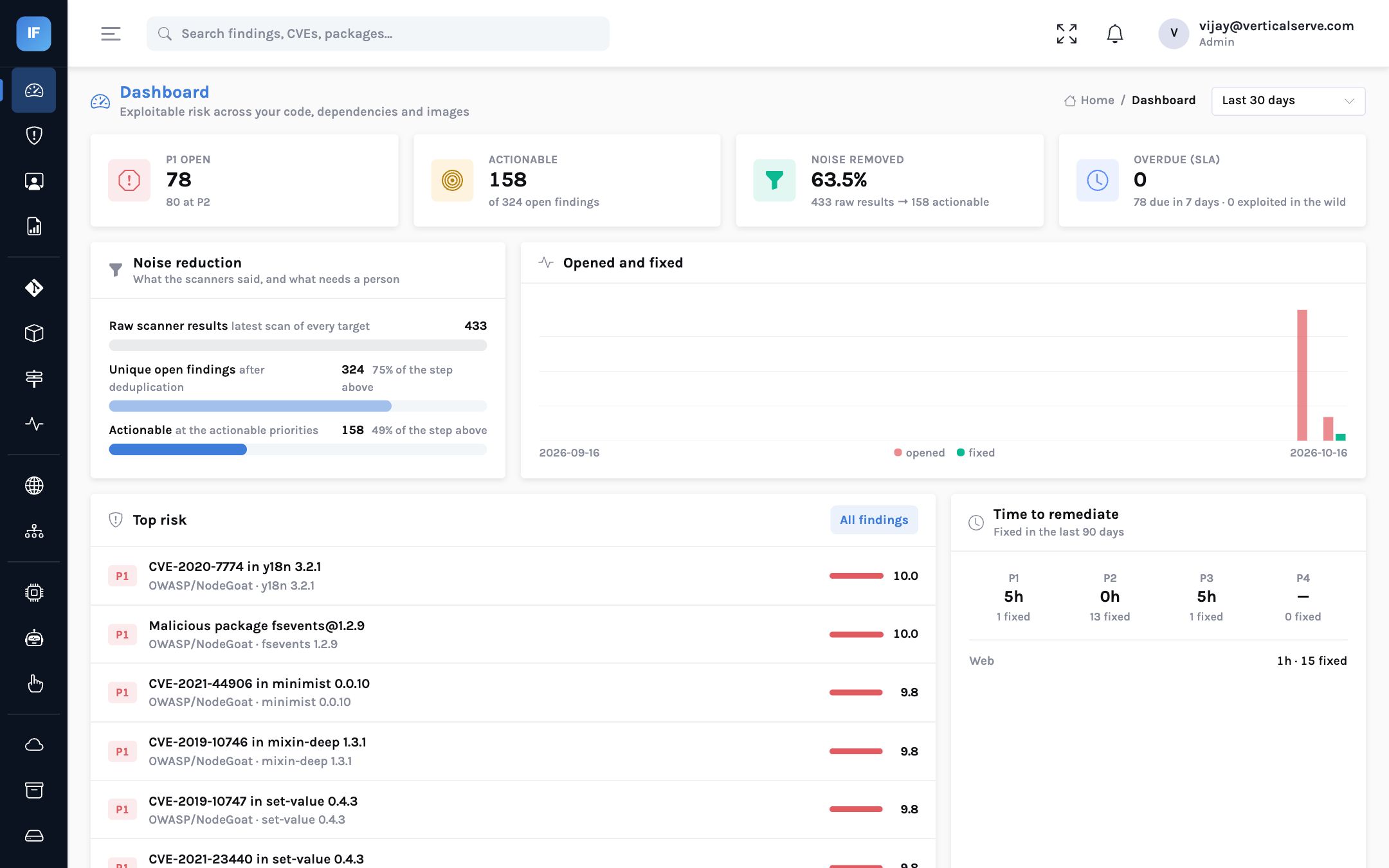
Task: Open the CPU chip sidebar icon
Action: pyautogui.click(x=34, y=592)
